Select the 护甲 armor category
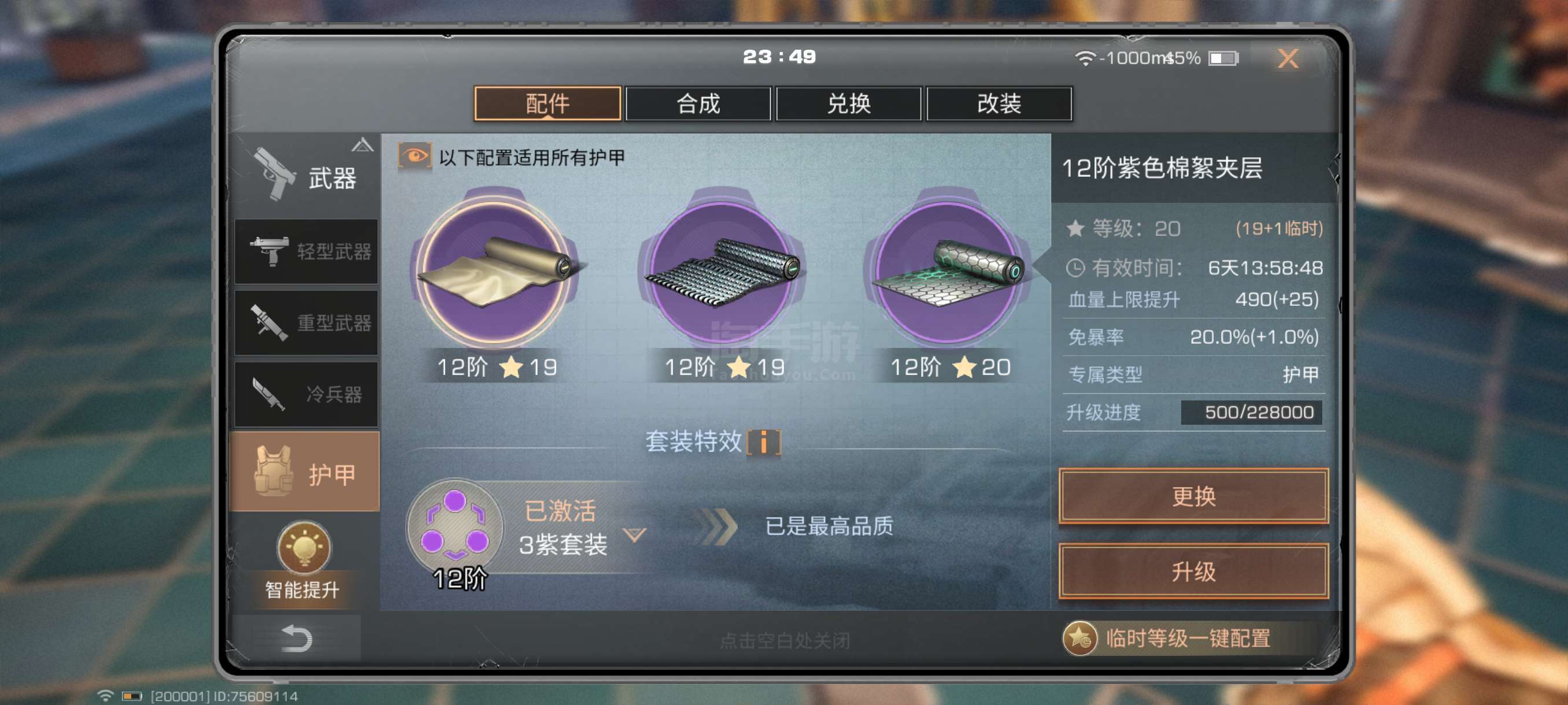 click(x=305, y=472)
